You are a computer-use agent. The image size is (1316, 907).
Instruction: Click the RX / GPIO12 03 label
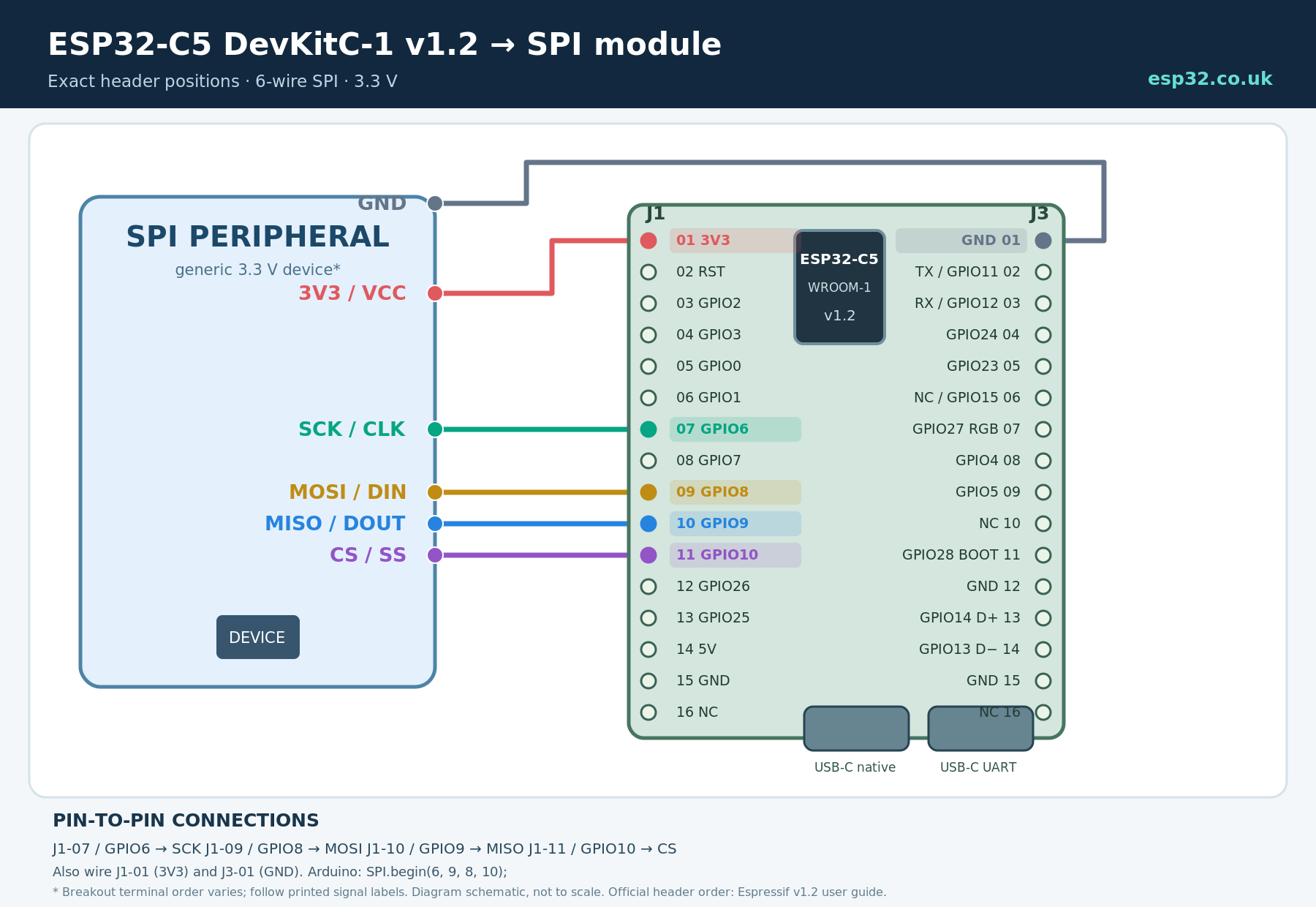click(967, 304)
